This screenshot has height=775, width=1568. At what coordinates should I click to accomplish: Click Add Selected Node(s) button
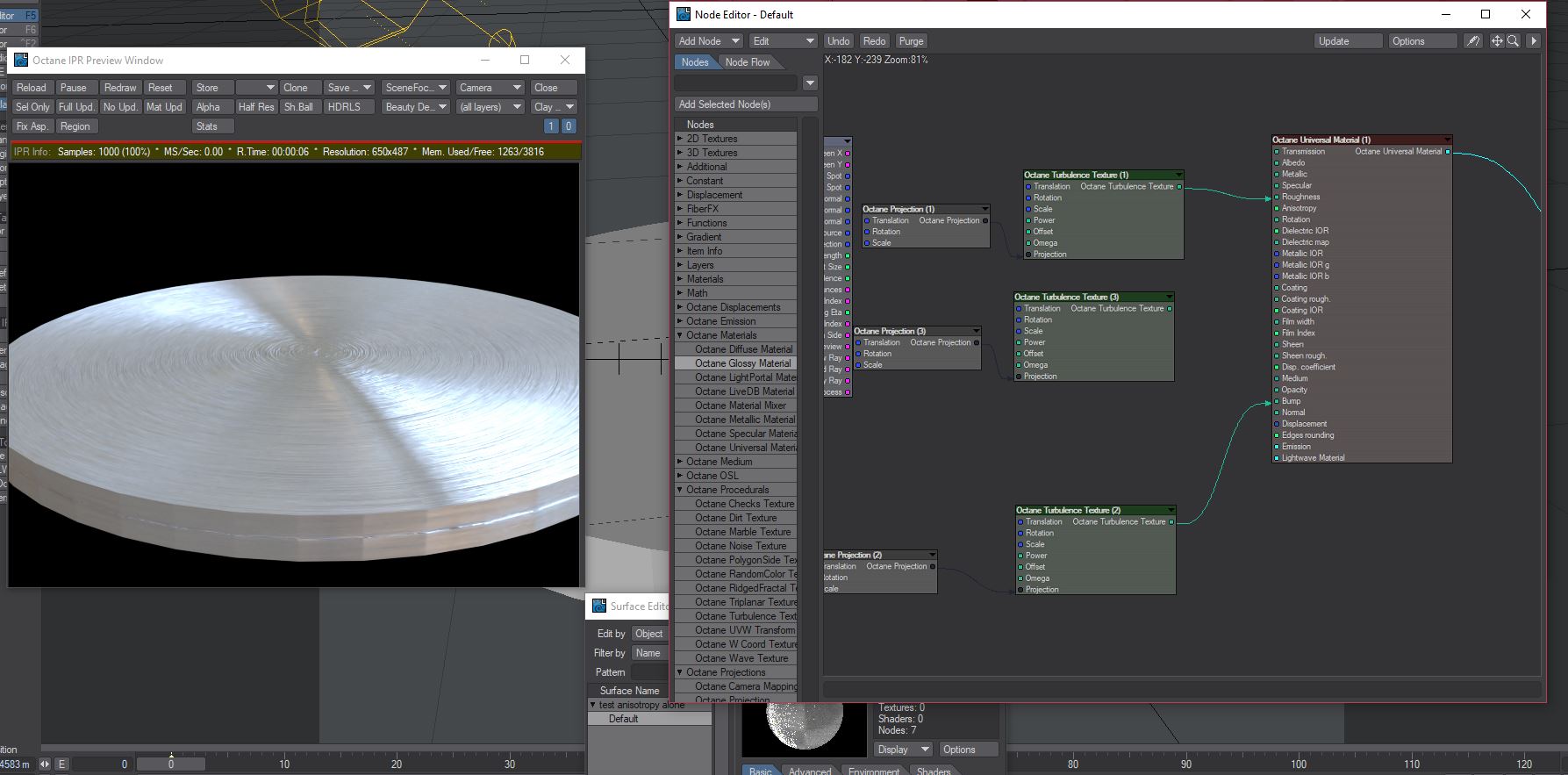click(746, 104)
